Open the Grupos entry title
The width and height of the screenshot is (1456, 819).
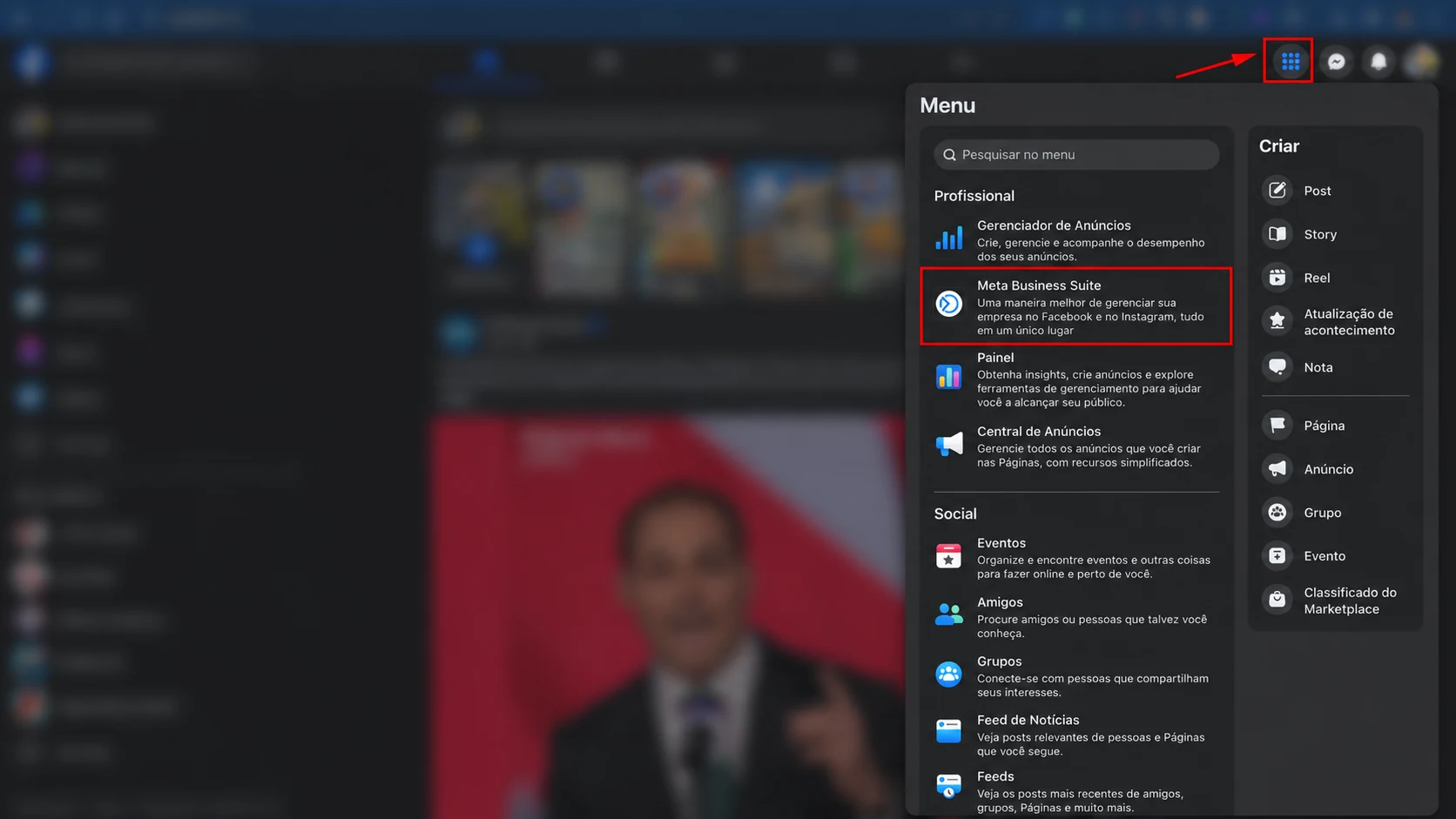coord(999,661)
